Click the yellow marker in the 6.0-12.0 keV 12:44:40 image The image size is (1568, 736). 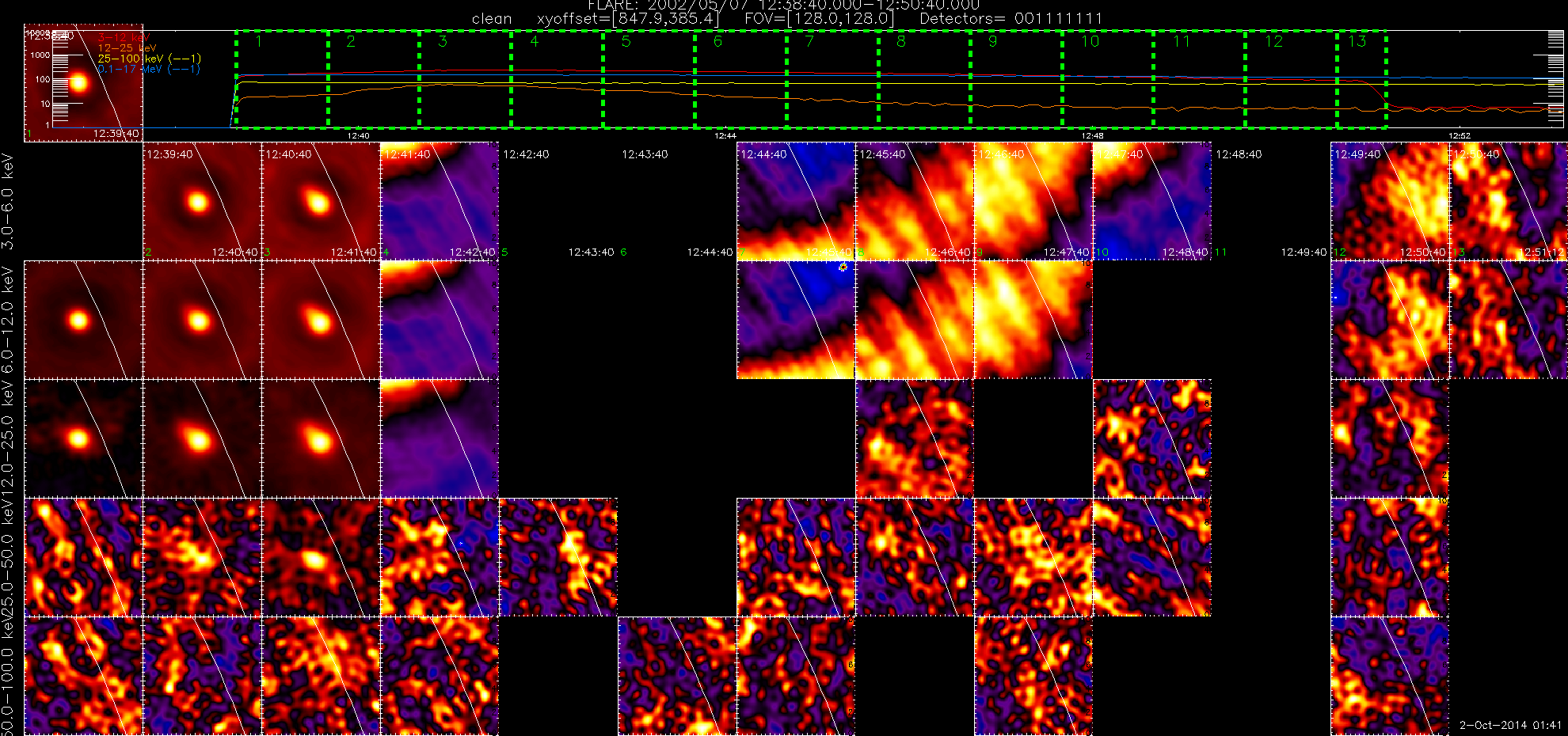[x=843, y=267]
